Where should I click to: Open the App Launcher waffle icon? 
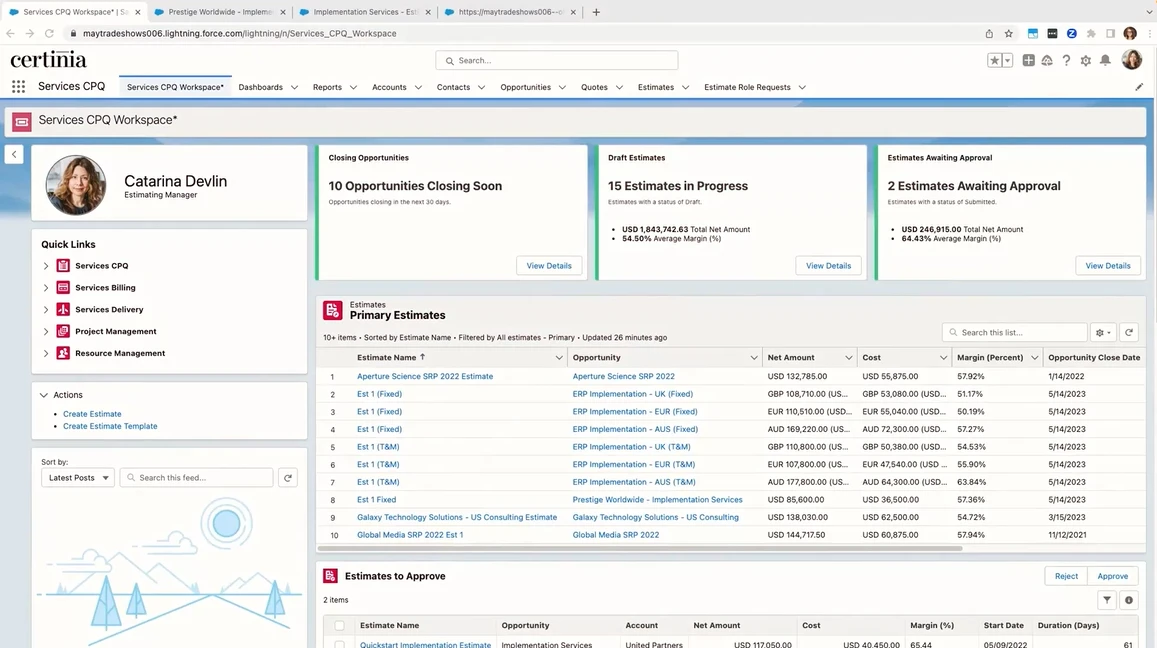pyautogui.click(x=18, y=87)
